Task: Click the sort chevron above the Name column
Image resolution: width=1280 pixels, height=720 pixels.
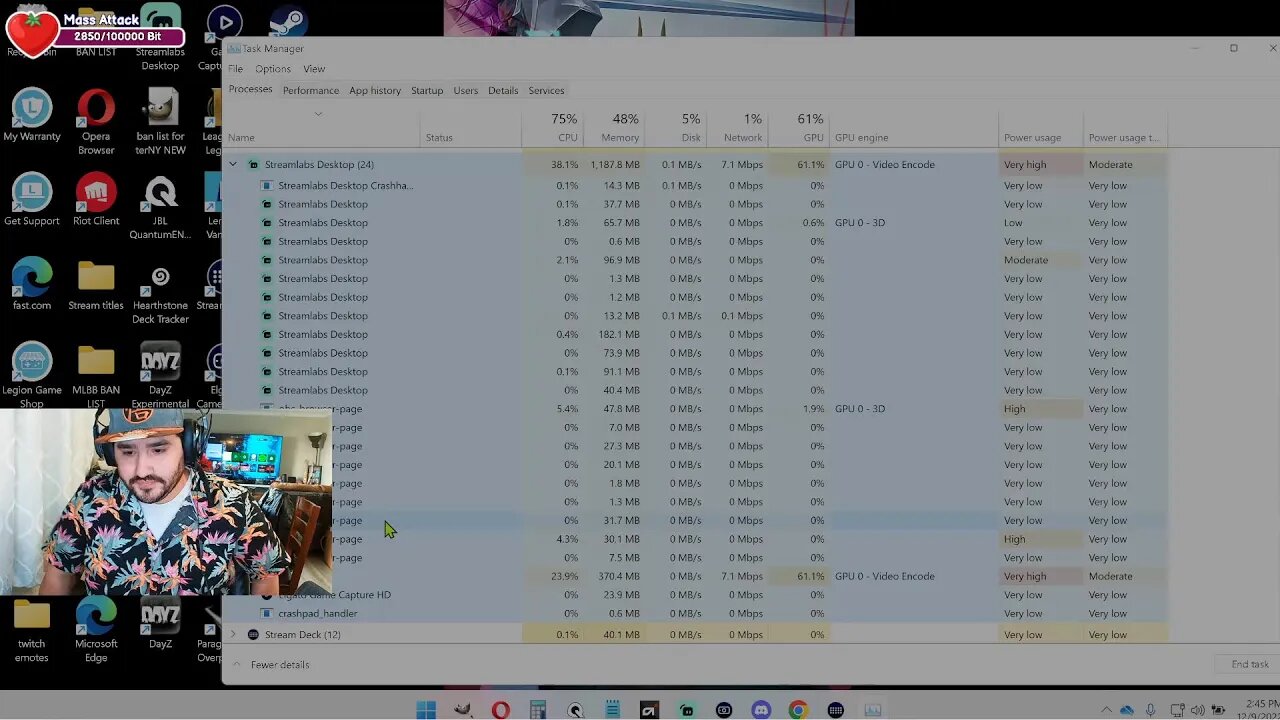Action: (x=318, y=114)
